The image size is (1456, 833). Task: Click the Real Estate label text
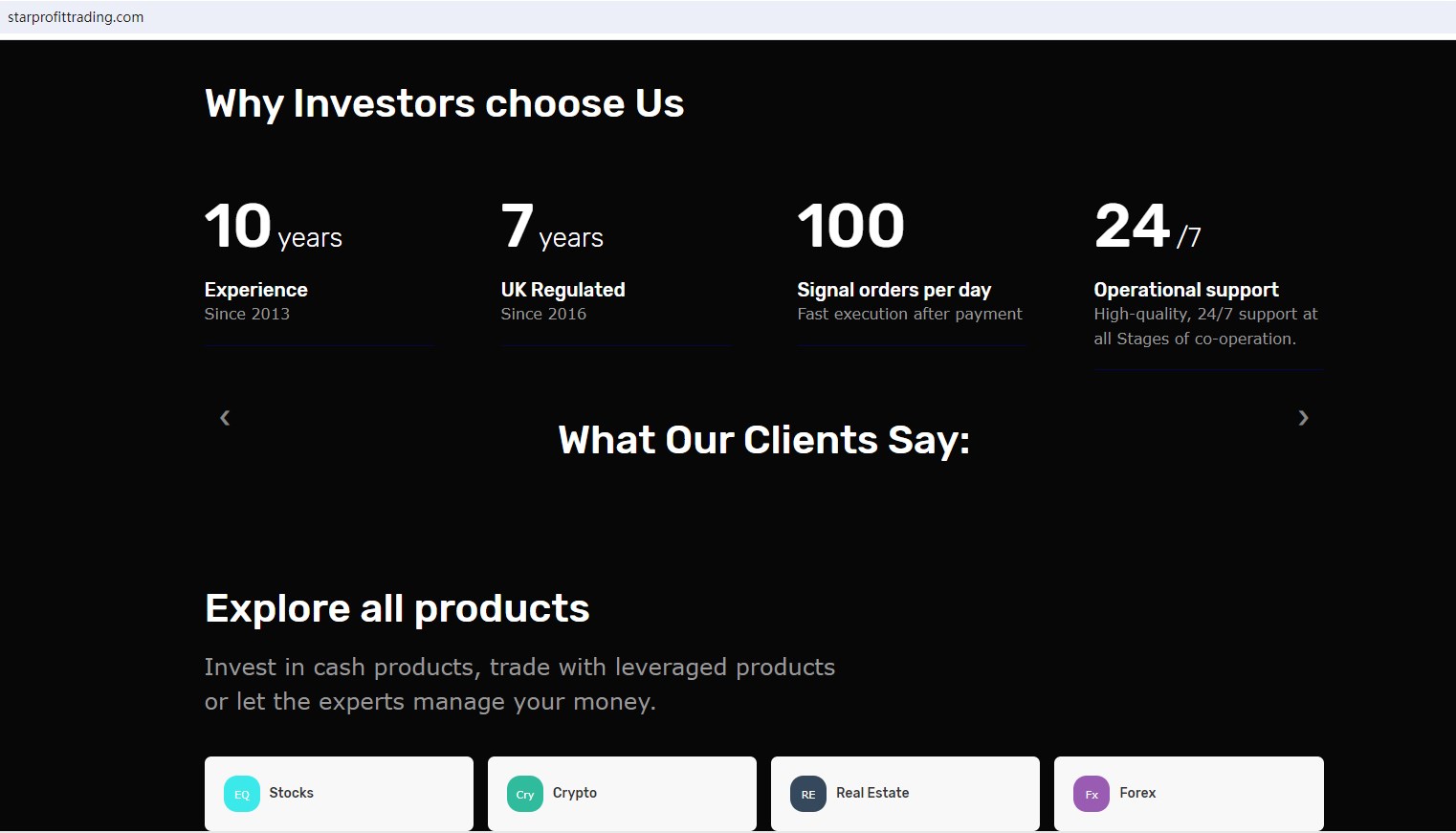[x=872, y=793]
